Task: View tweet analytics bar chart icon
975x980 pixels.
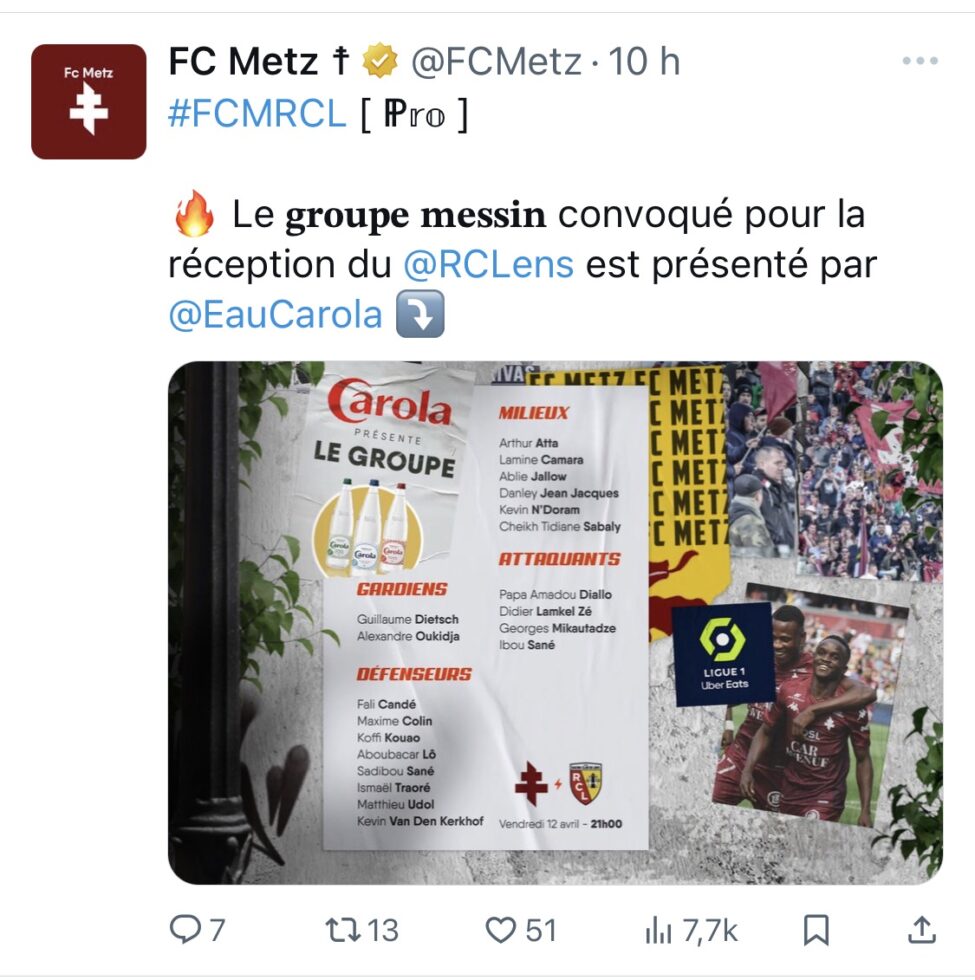Action: coord(658,930)
